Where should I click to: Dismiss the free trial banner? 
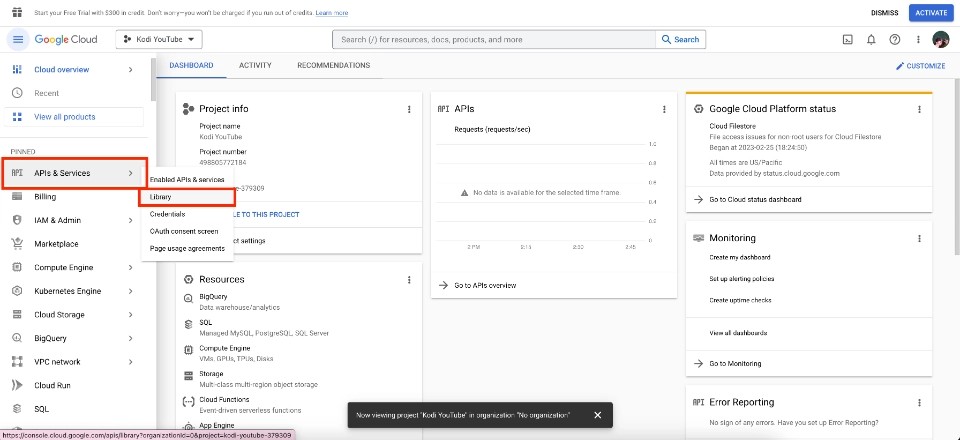pos(884,13)
